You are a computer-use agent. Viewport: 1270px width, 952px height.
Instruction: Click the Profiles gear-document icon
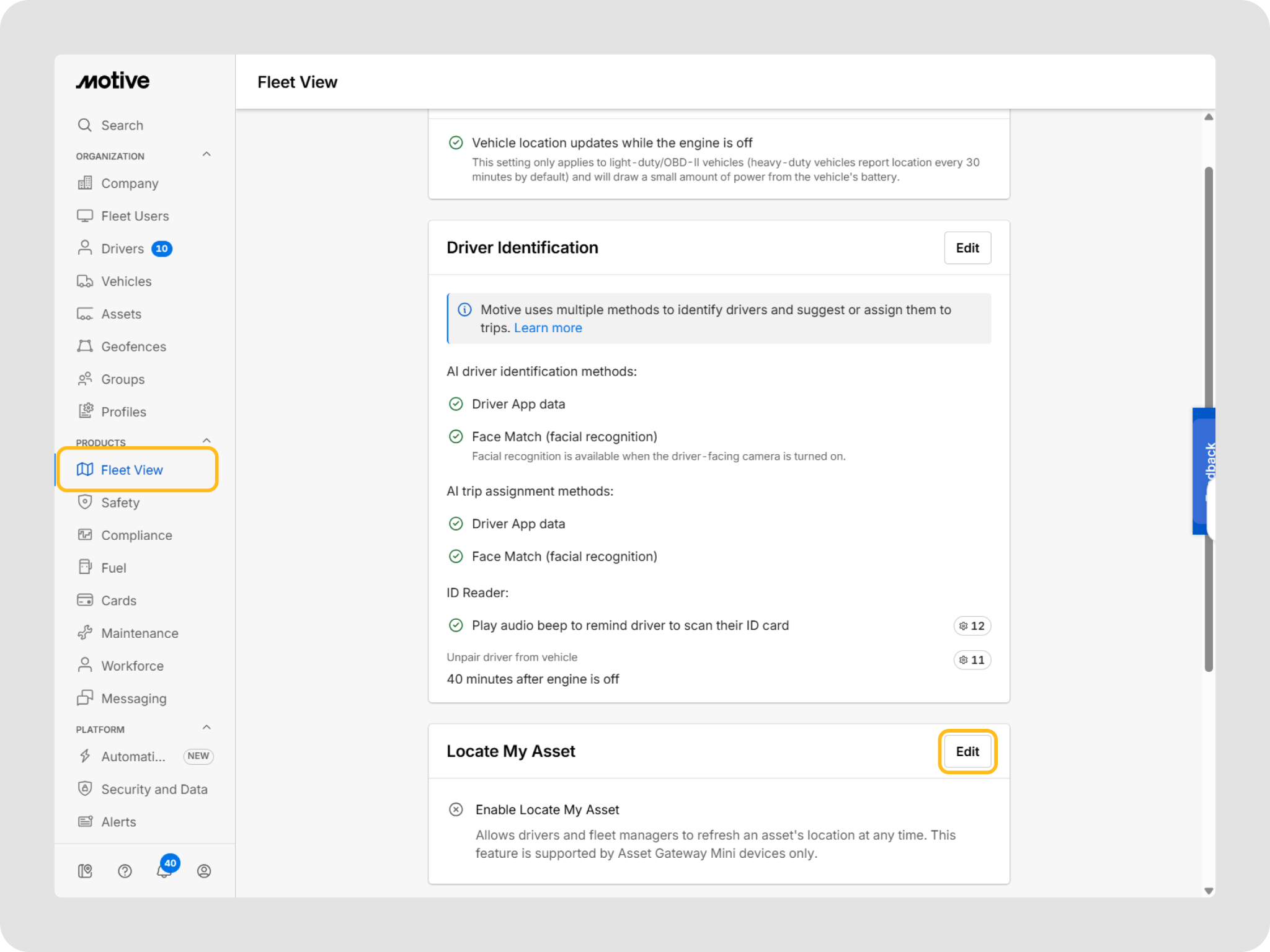click(86, 411)
